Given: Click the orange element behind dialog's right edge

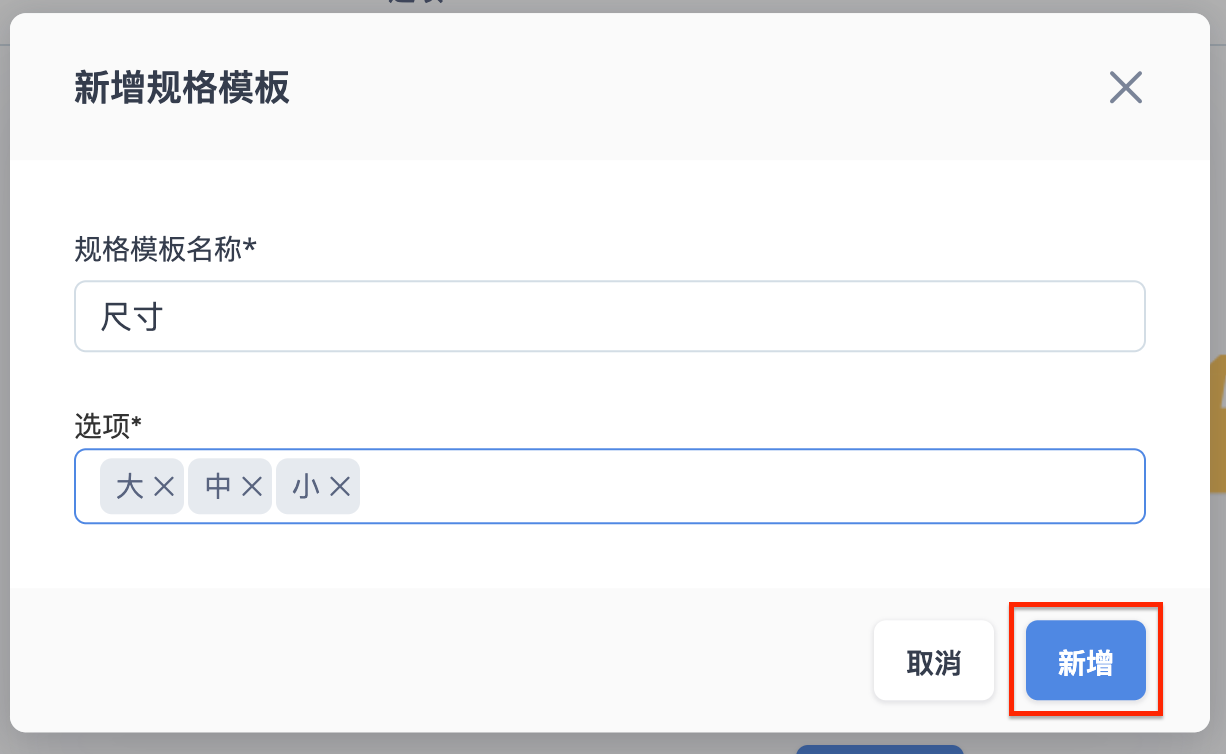Looking at the screenshot, I should pyautogui.click(x=1218, y=425).
